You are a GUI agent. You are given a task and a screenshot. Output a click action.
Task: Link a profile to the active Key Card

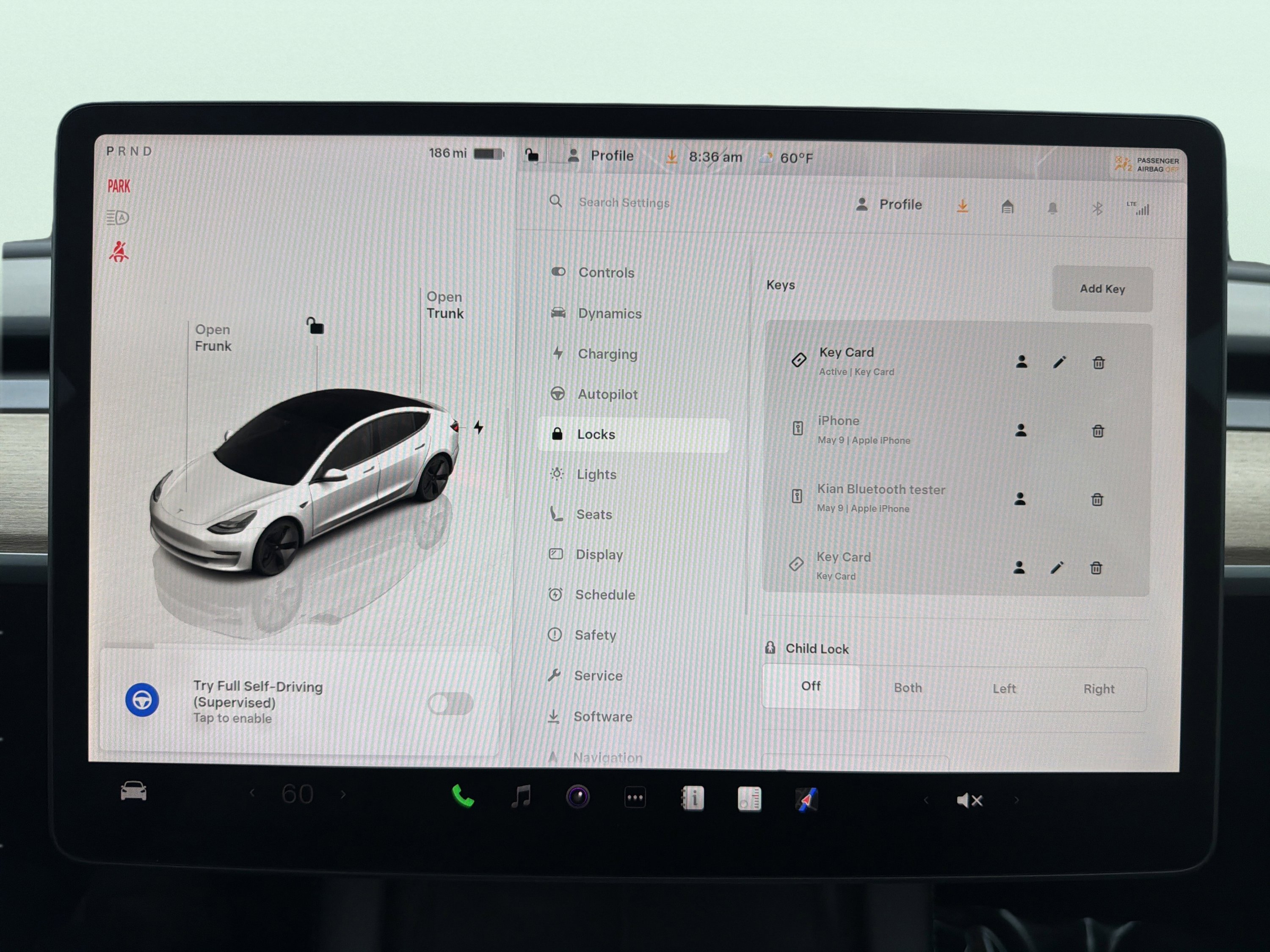click(1022, 361)
